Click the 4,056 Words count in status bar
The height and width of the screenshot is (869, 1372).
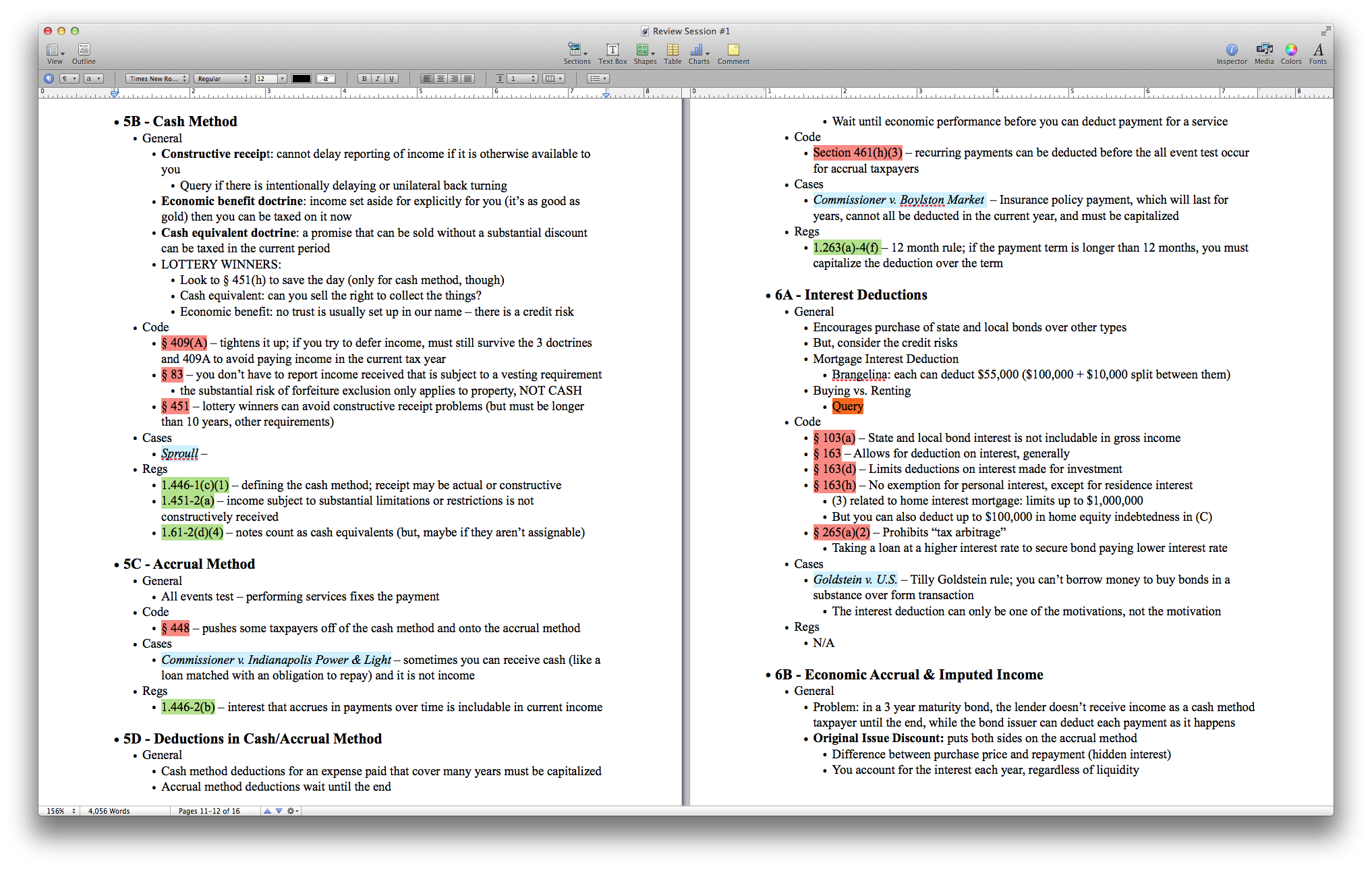(109, 811)
